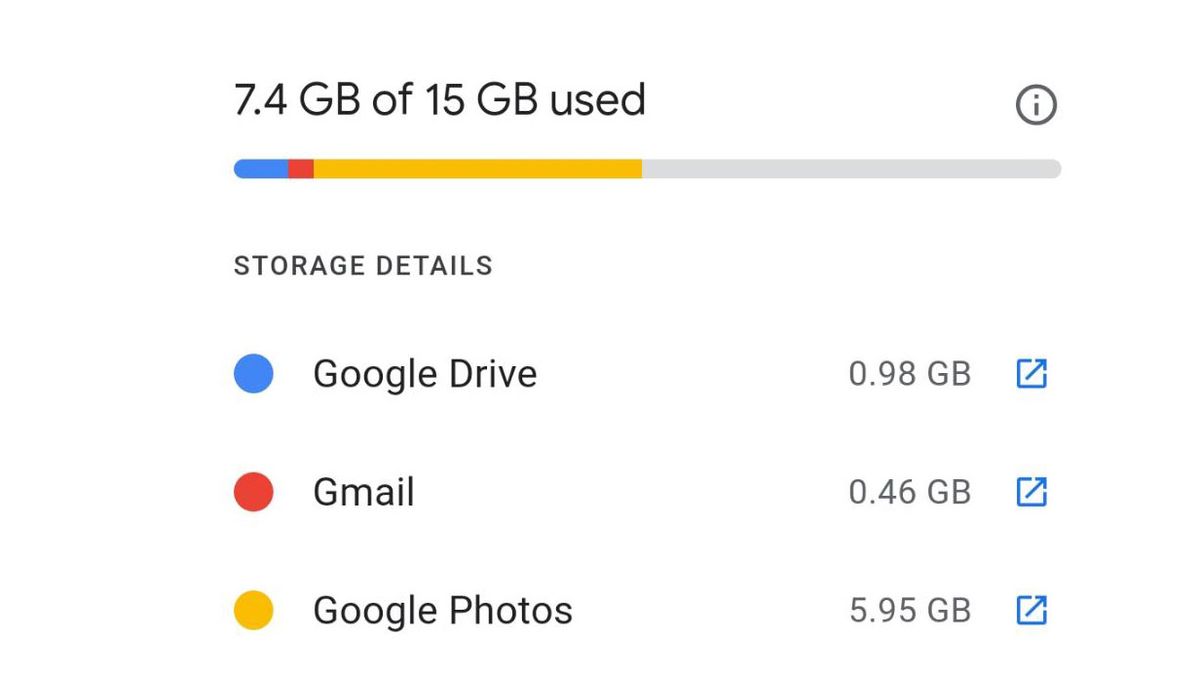
Task: Click the Gmail label
Action: point(363,491)
